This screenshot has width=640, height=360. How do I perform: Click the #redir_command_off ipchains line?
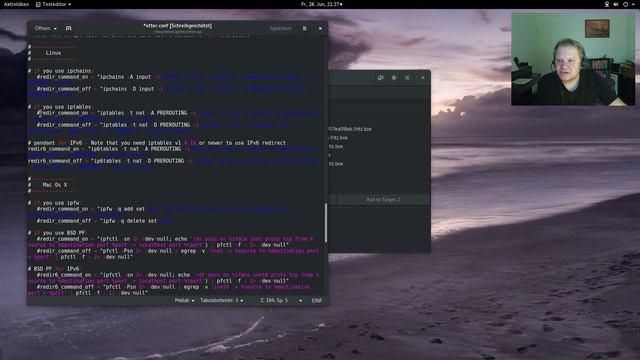(x=176, y=89)
